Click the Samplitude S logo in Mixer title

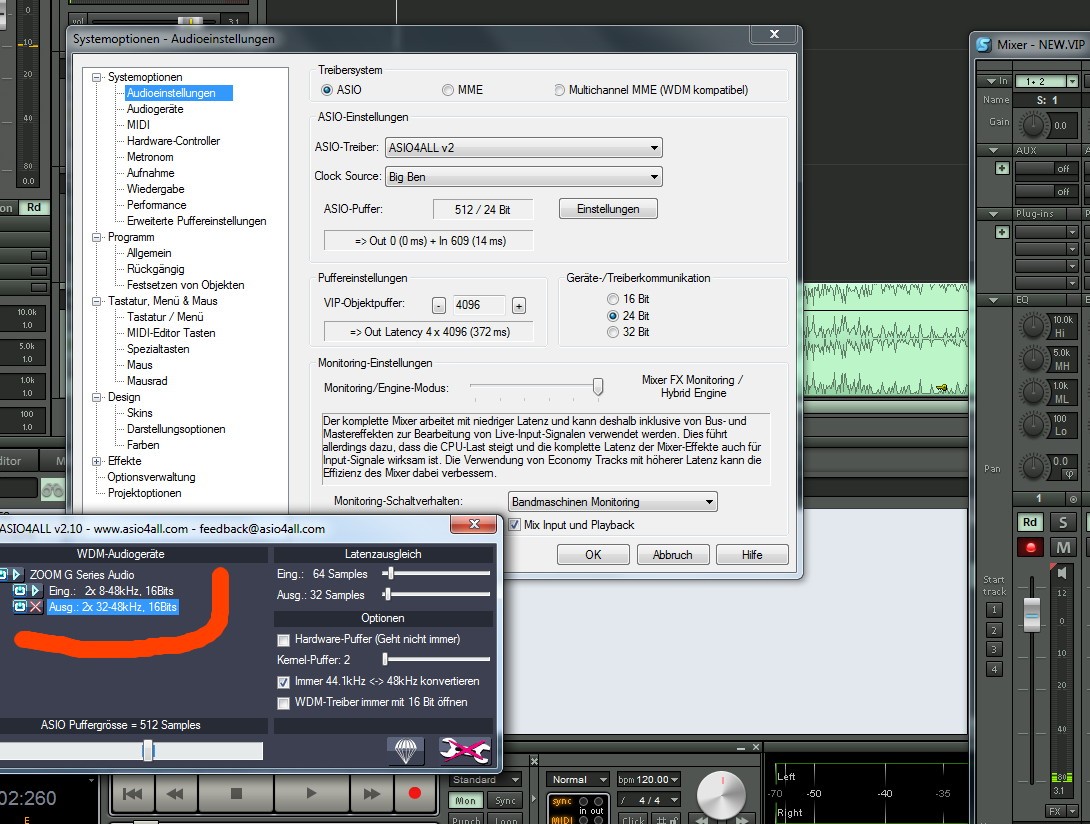[984, 45]
